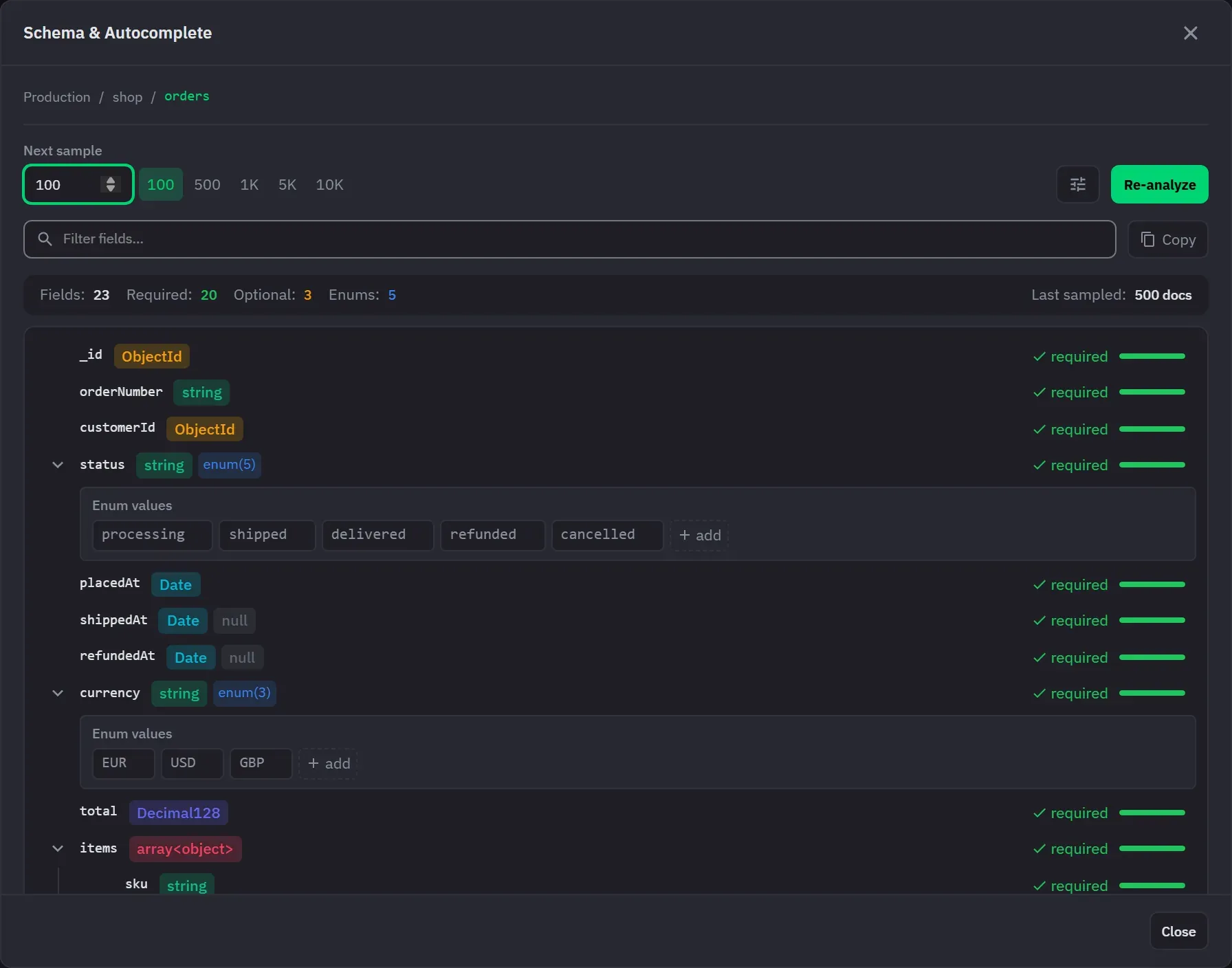This screenshot has width=1232, height=968.
Task: Click the null badge on refundedAt
Action: click(x=242, y=657)
